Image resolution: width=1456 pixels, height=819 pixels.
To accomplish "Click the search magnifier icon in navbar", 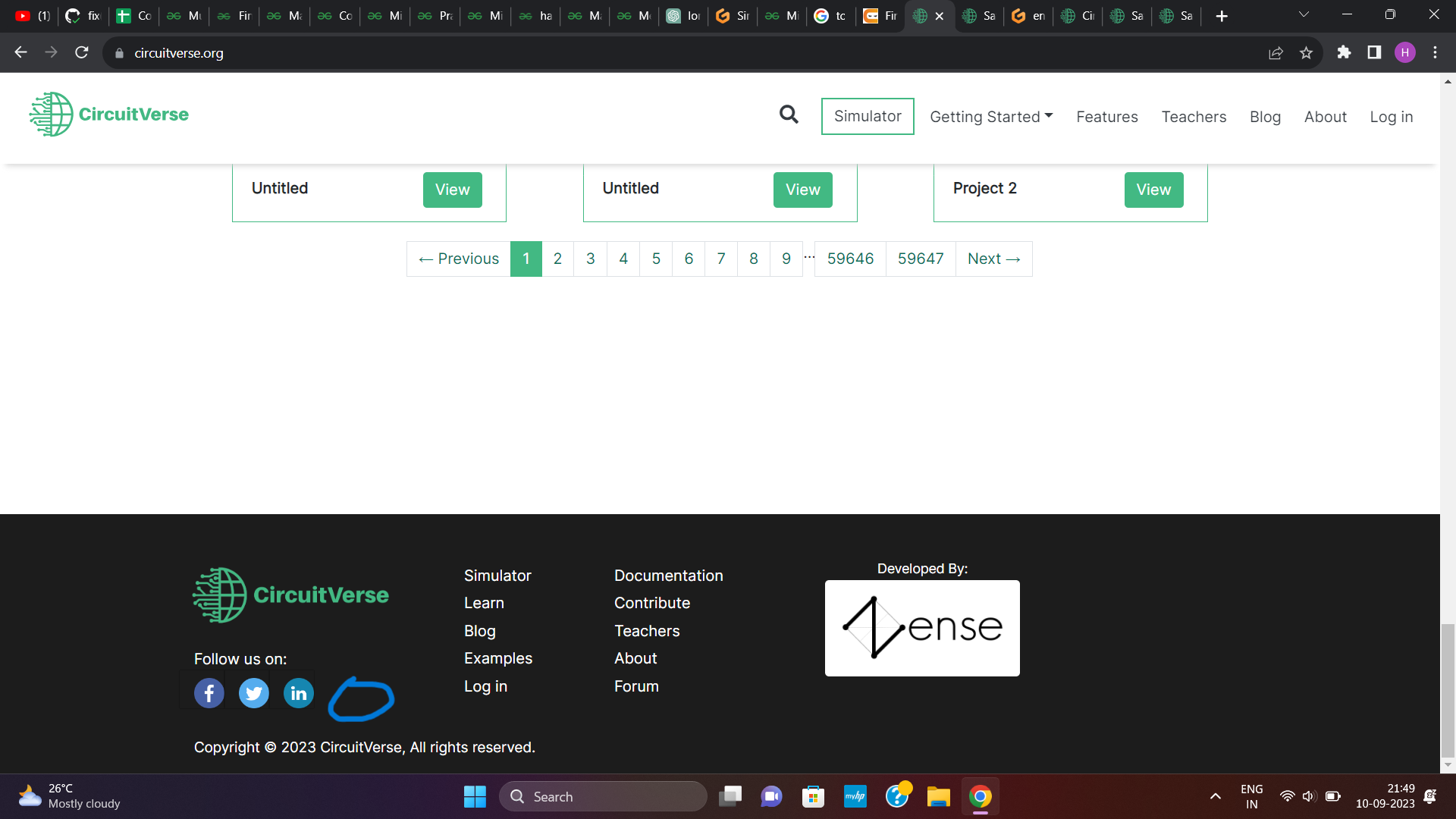I will [x=789, y=115].
